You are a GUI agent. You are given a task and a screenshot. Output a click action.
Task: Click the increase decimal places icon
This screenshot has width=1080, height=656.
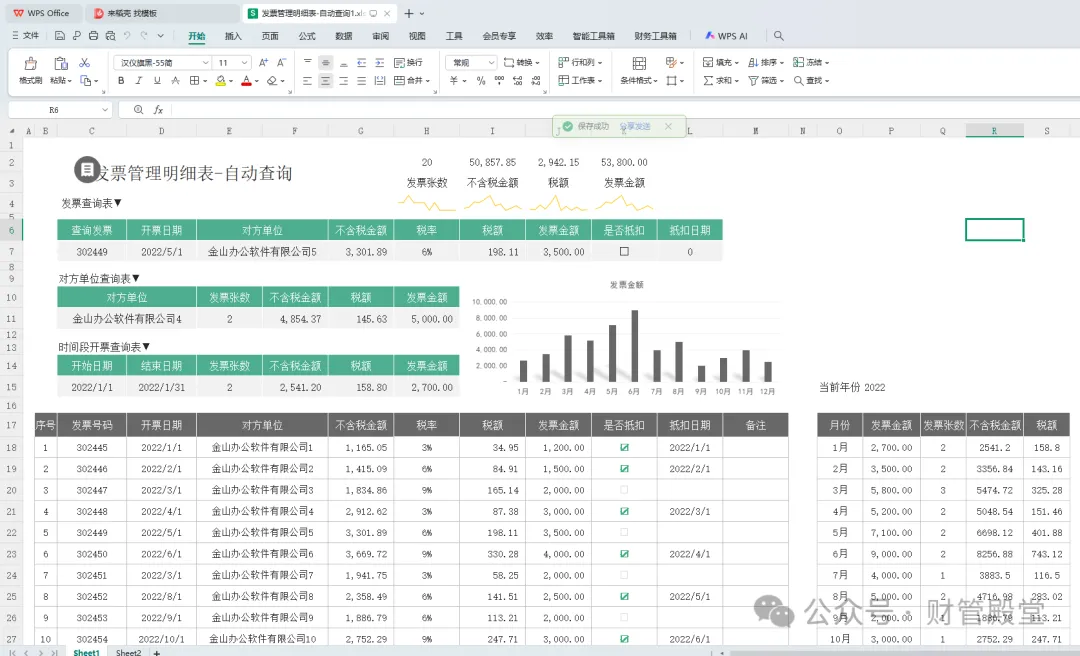tap(517, 81)
